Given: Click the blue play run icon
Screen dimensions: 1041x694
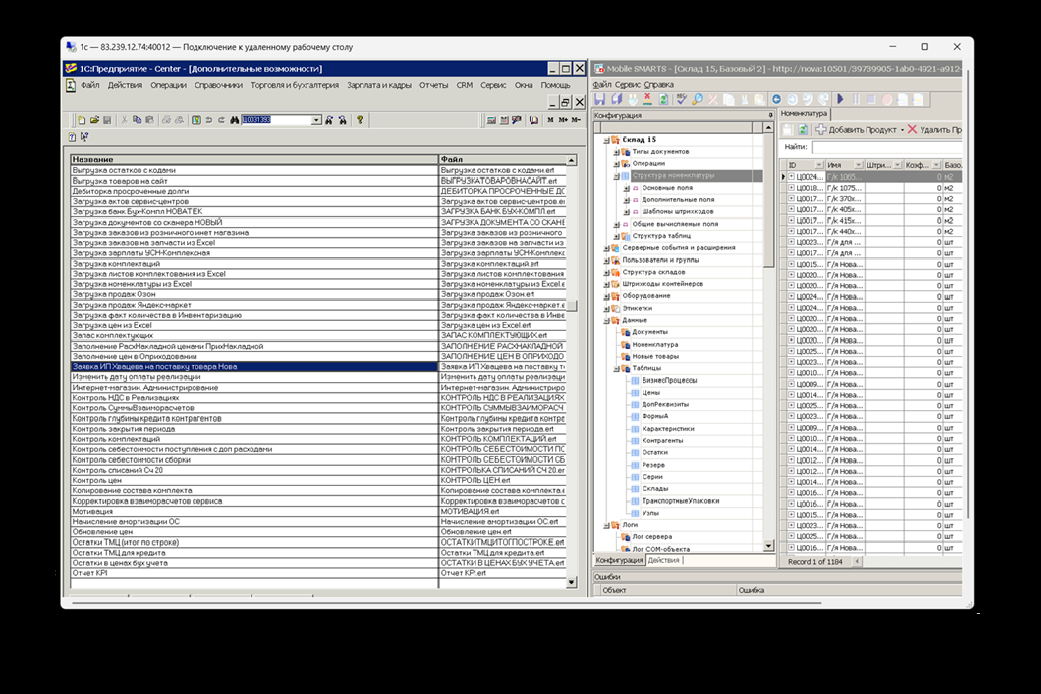Looking at the screenshot, I should (841, 99).
